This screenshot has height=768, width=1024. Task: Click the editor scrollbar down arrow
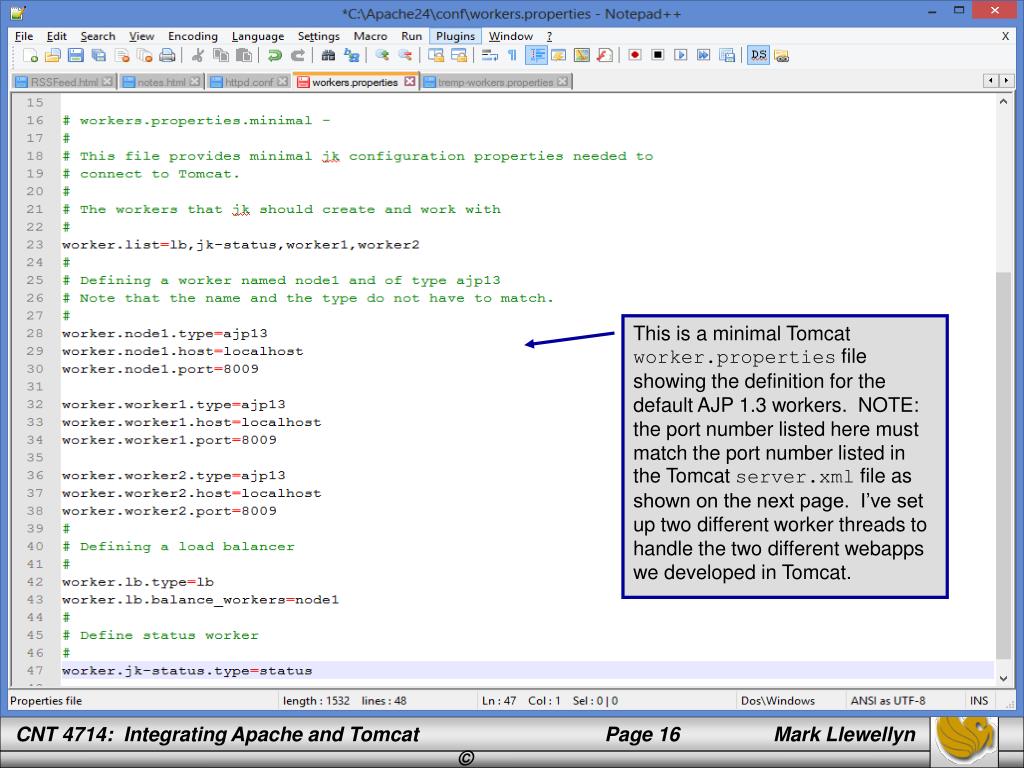point(1004,678)
